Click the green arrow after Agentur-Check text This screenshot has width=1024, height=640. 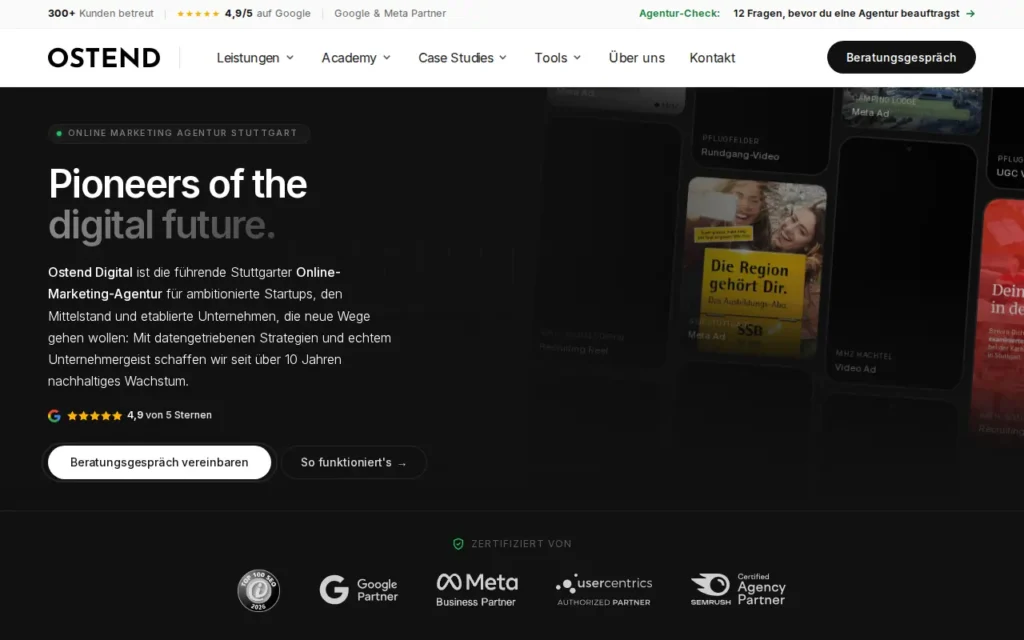(970, 13)
